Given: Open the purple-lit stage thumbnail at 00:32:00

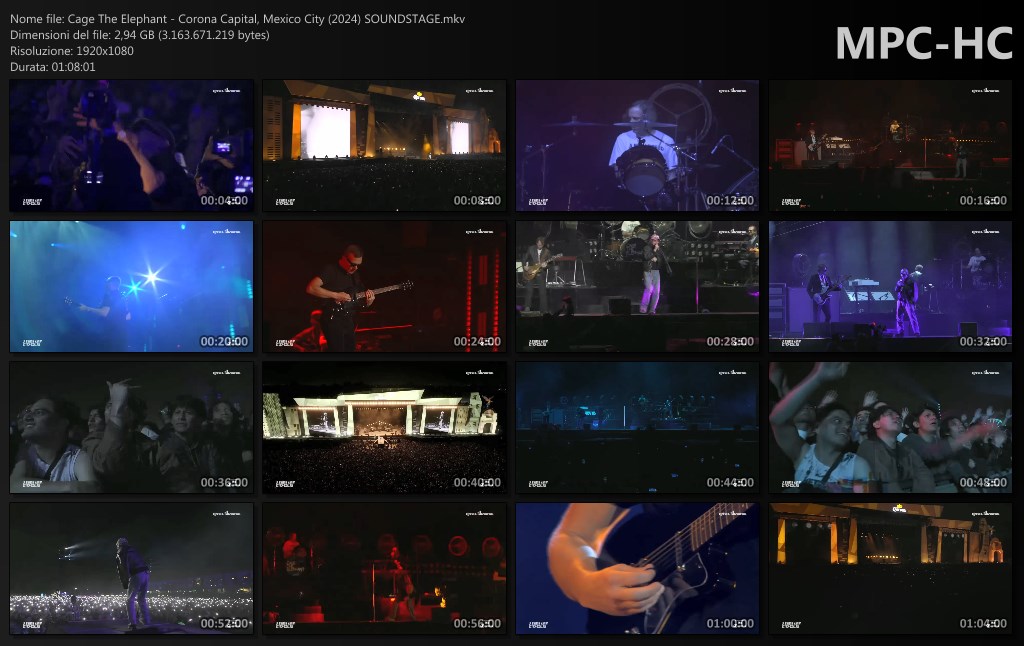Looking at the screenshot, I should (890, 287).
